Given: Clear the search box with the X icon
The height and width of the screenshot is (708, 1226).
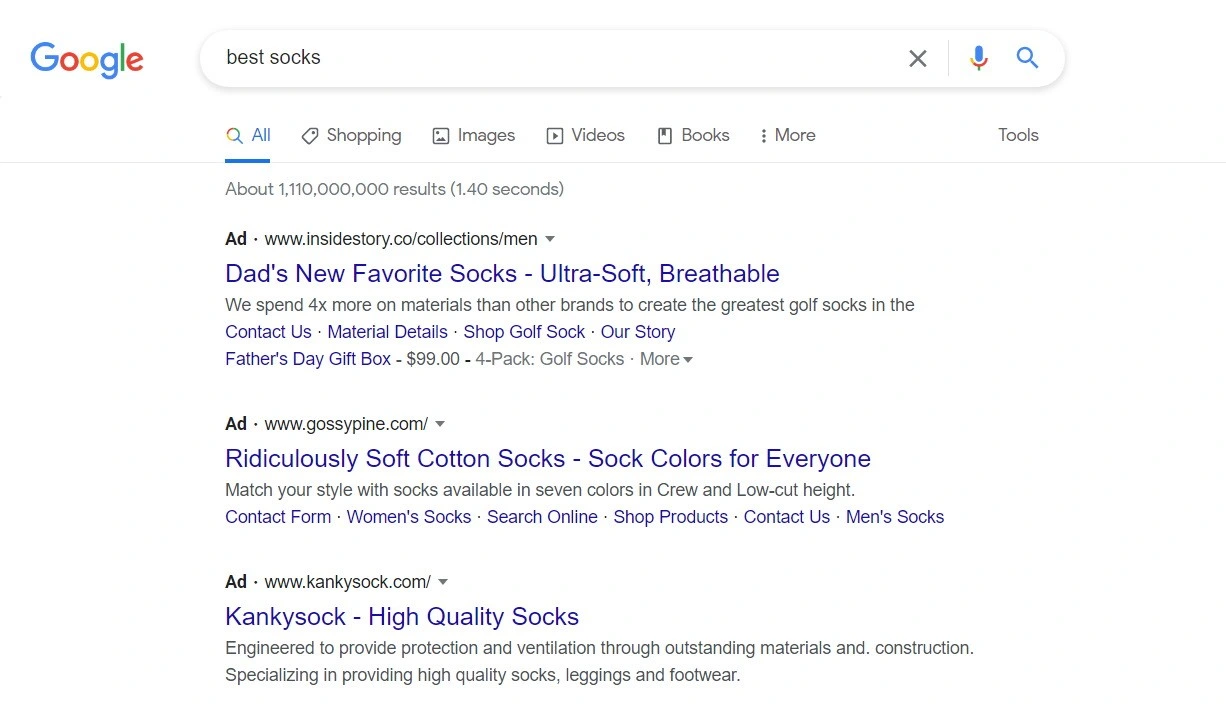Looking at the screenshot, I should tap(917, 58).
